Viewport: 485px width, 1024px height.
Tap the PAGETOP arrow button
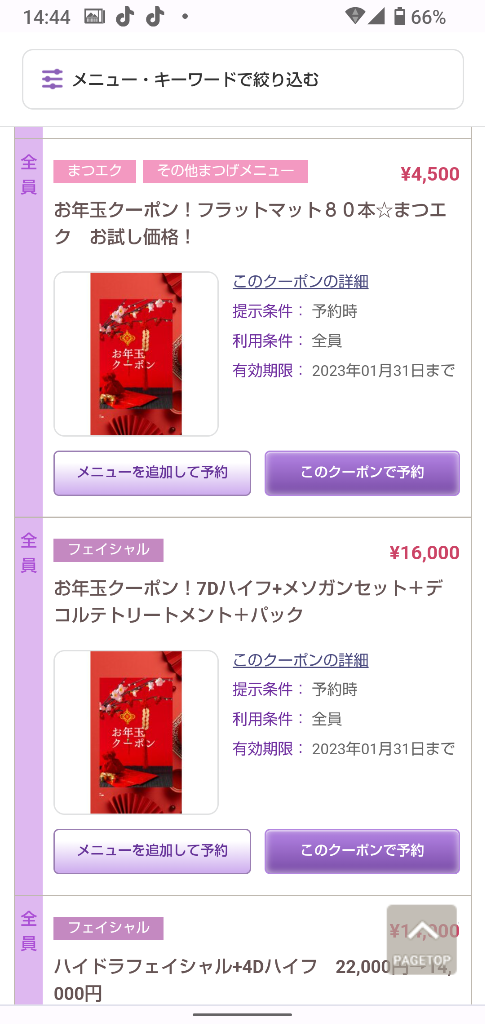coord(422,939)
